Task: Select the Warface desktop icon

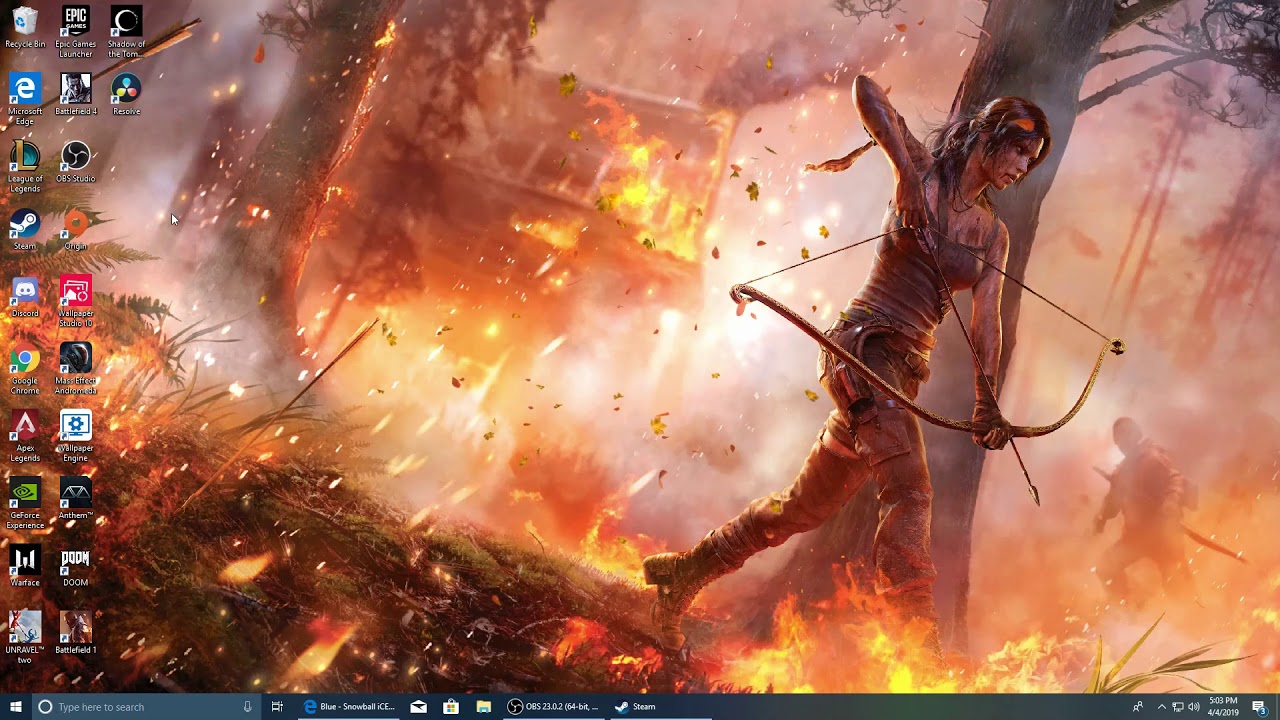Action: point(25,566)
